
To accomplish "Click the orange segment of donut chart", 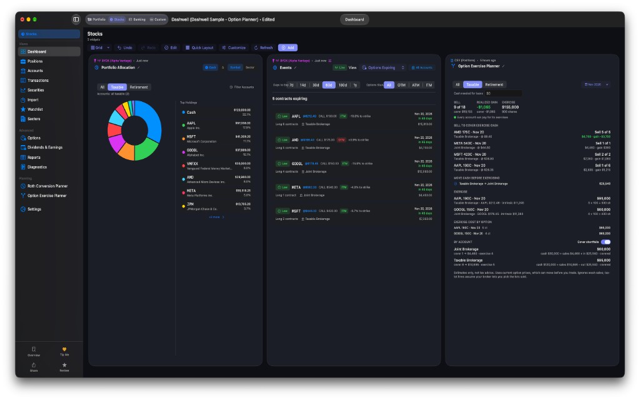I will pyautogui.click(x=127, y=152).
